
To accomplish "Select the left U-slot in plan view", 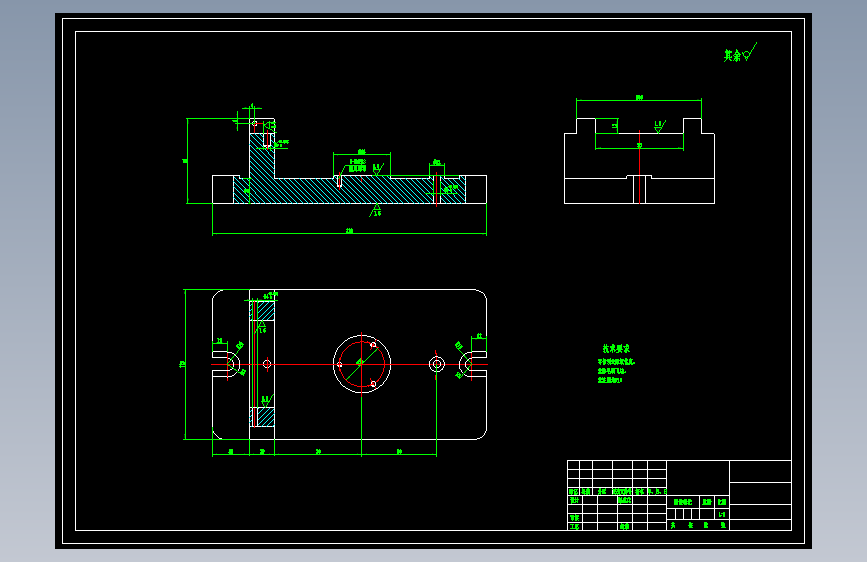I will pyautogui.click(x=226, y=364).
